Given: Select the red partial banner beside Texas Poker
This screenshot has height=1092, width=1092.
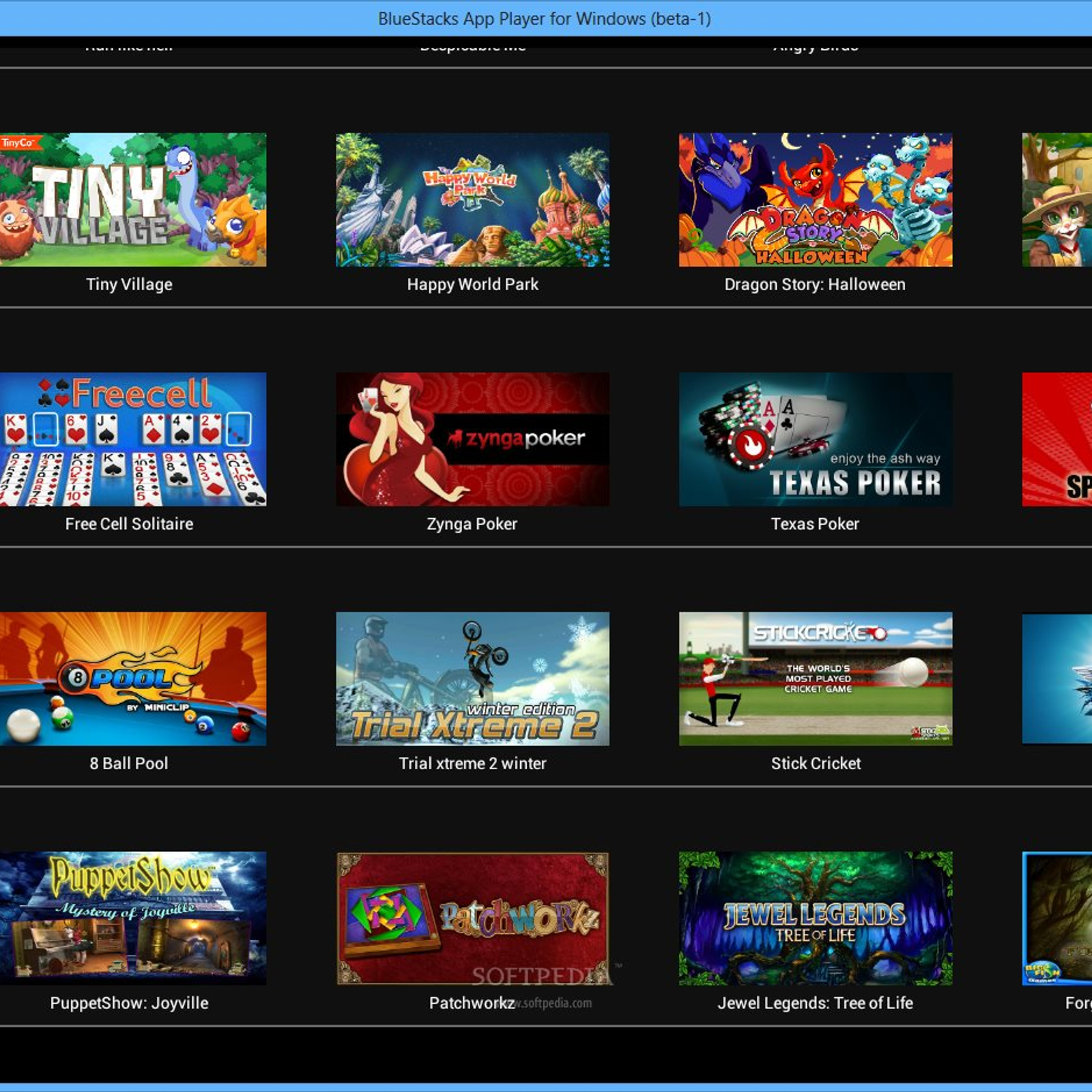Looking at the screenshot, I should [1057, 439].
